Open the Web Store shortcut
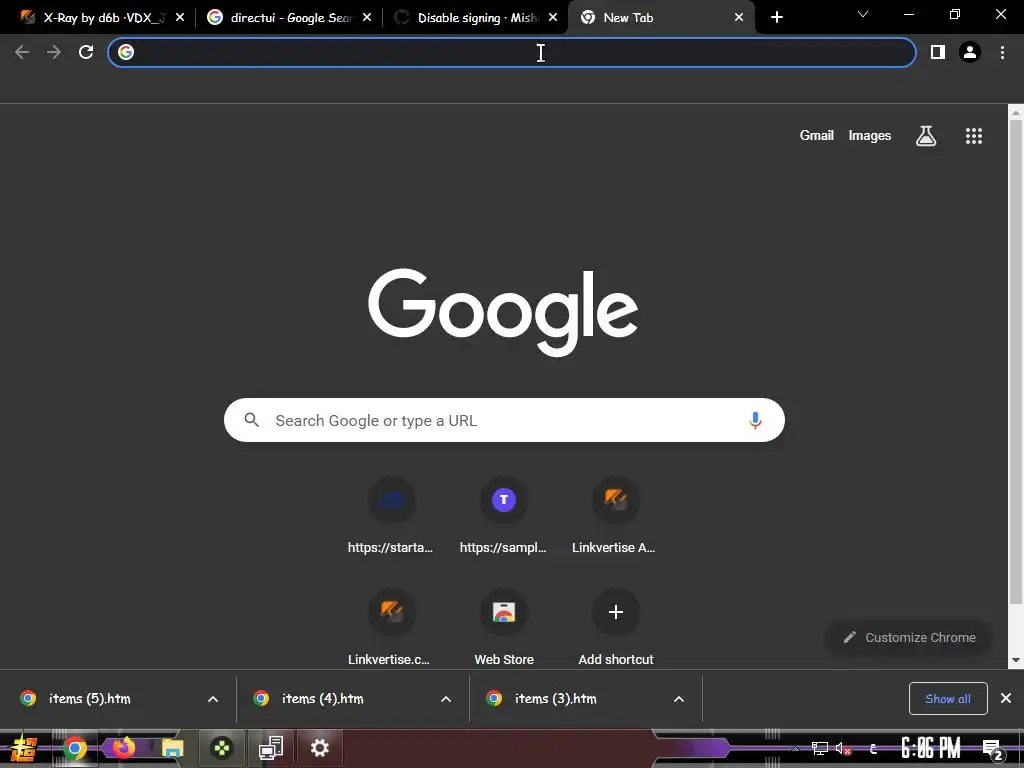Viewport: 1024px width, 768px height. click(x=504, y=628)
